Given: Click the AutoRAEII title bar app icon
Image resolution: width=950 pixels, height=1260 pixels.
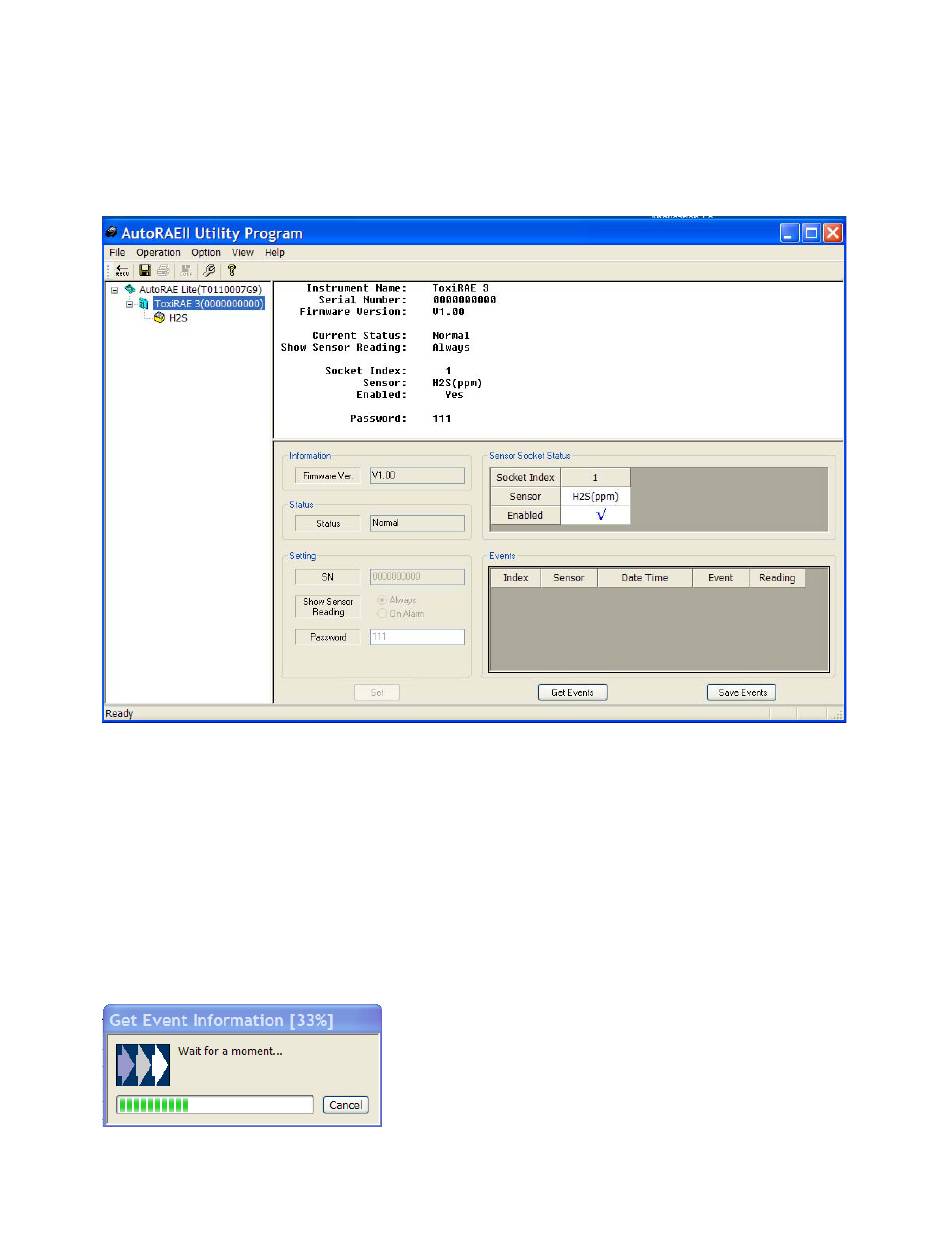Looking at the screenshot, I should pyautogui.click(x=112, y=232).
